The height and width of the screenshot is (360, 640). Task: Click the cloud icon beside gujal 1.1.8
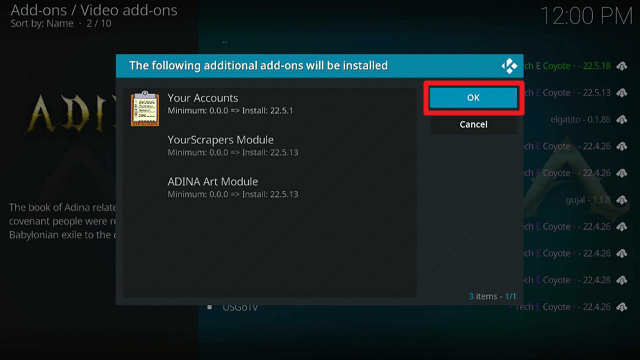pos(622,200)
